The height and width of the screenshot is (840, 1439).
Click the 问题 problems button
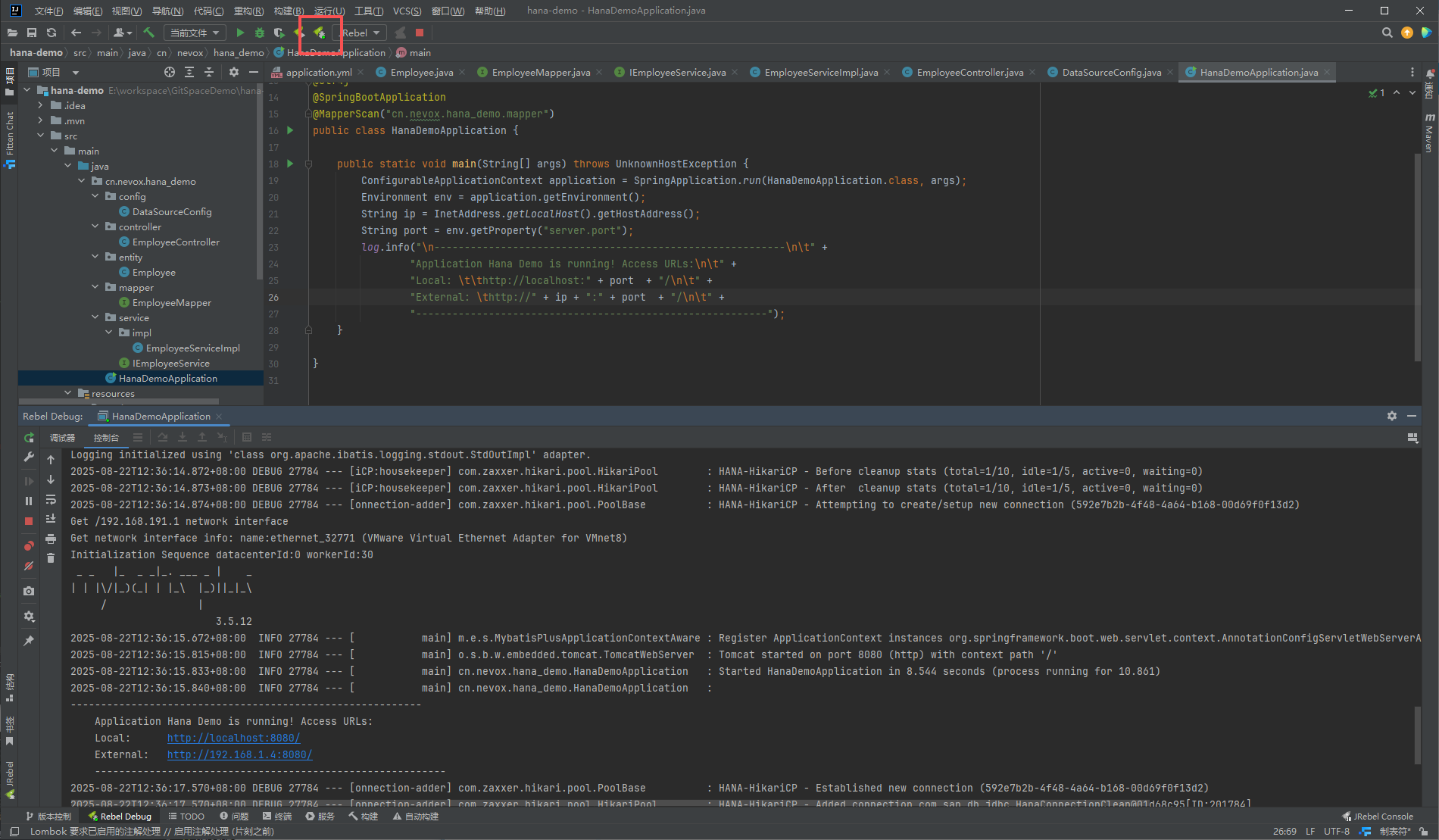[234, 817]
